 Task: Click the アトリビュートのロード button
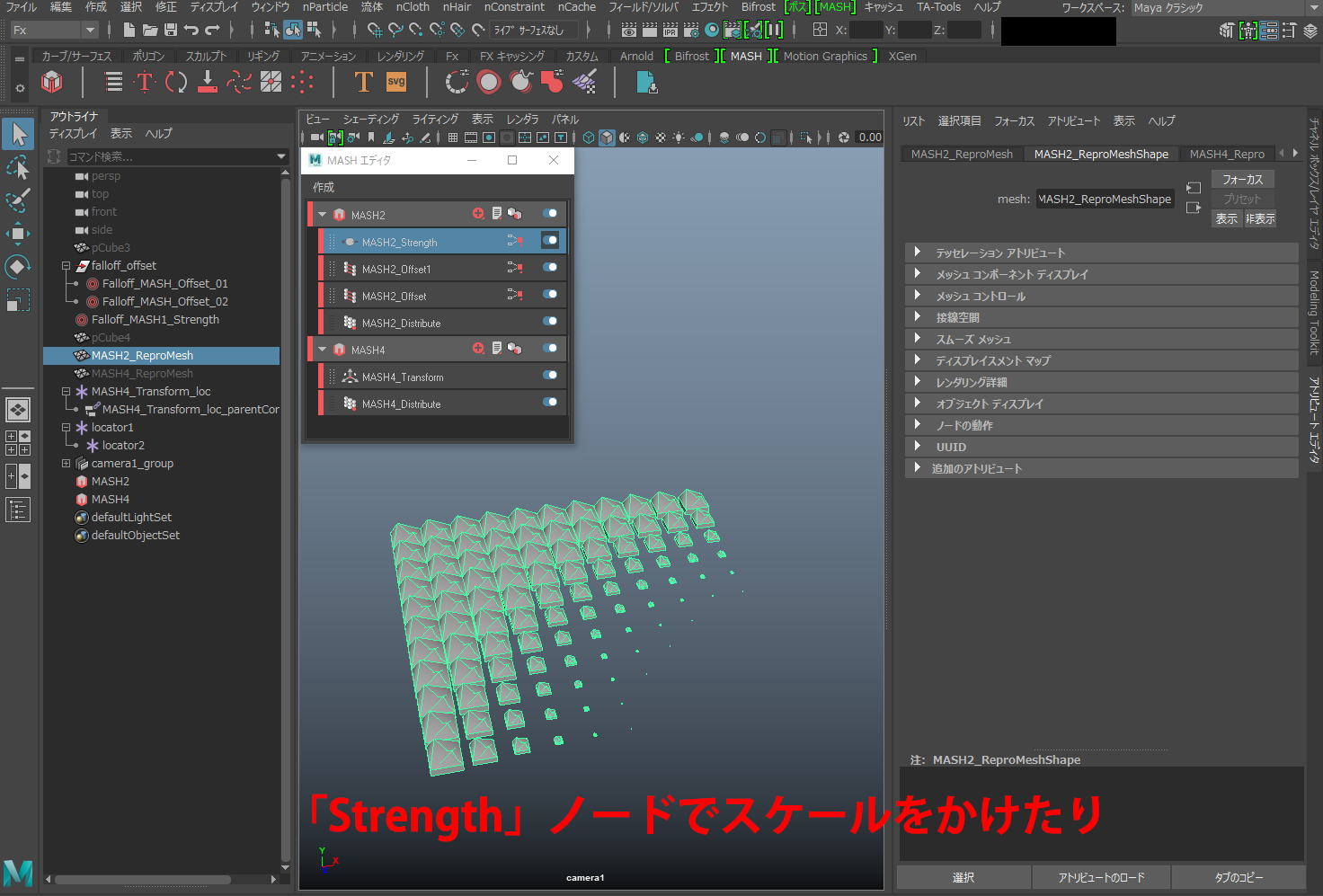coord(1102,877)
